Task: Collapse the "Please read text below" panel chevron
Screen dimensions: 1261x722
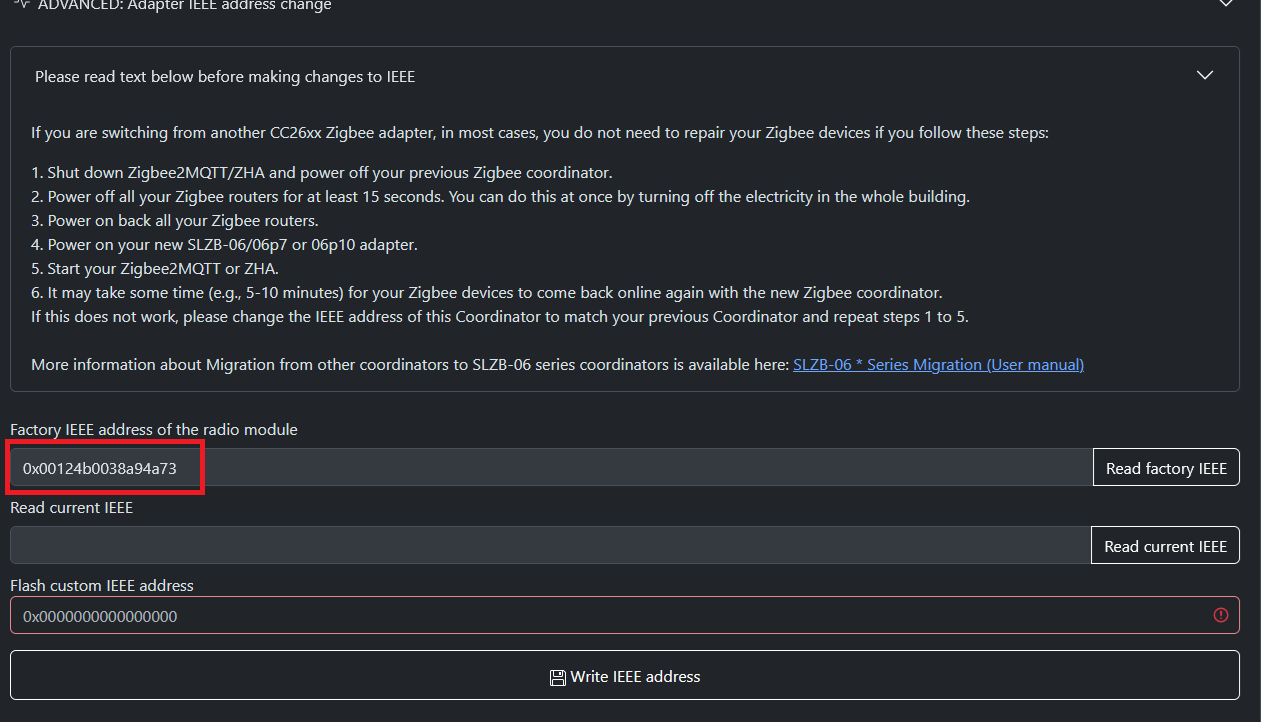Action: [x=1205, y=76]
